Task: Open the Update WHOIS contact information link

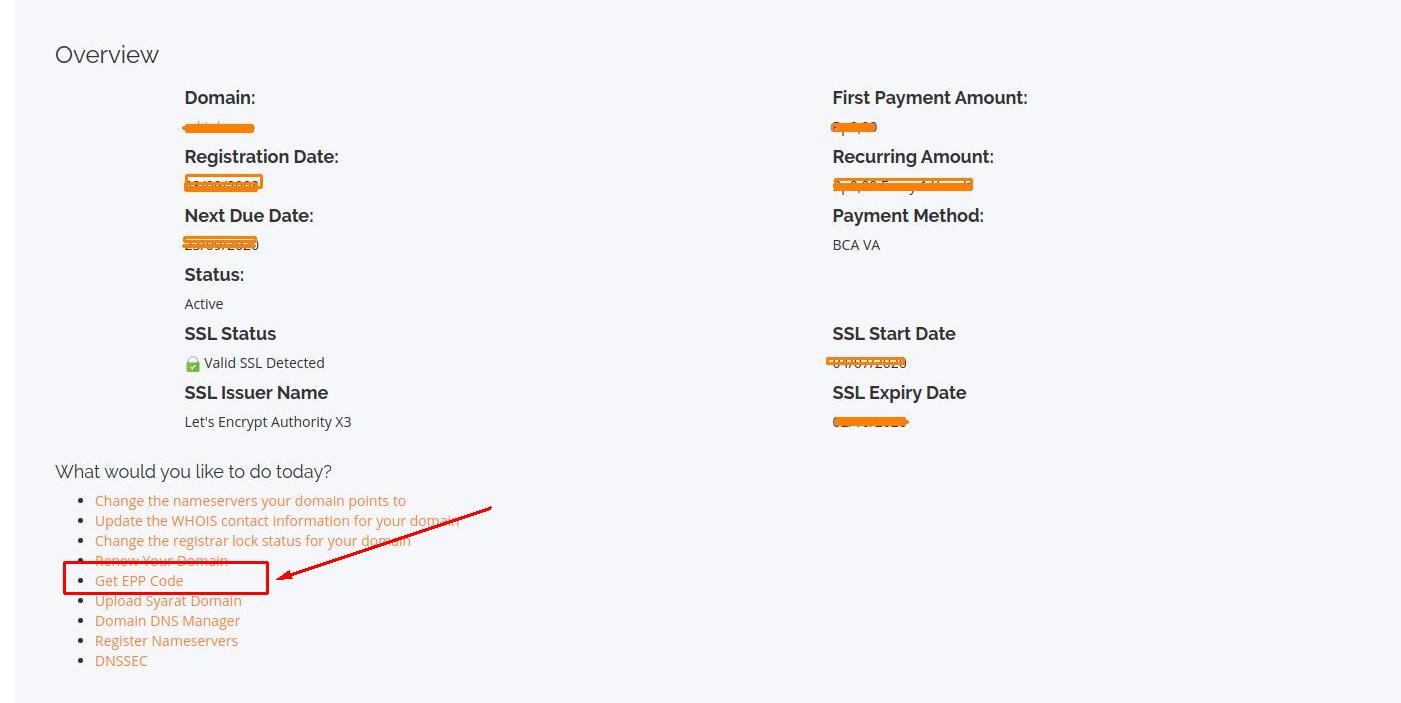Action: click(x=276, y=521)
